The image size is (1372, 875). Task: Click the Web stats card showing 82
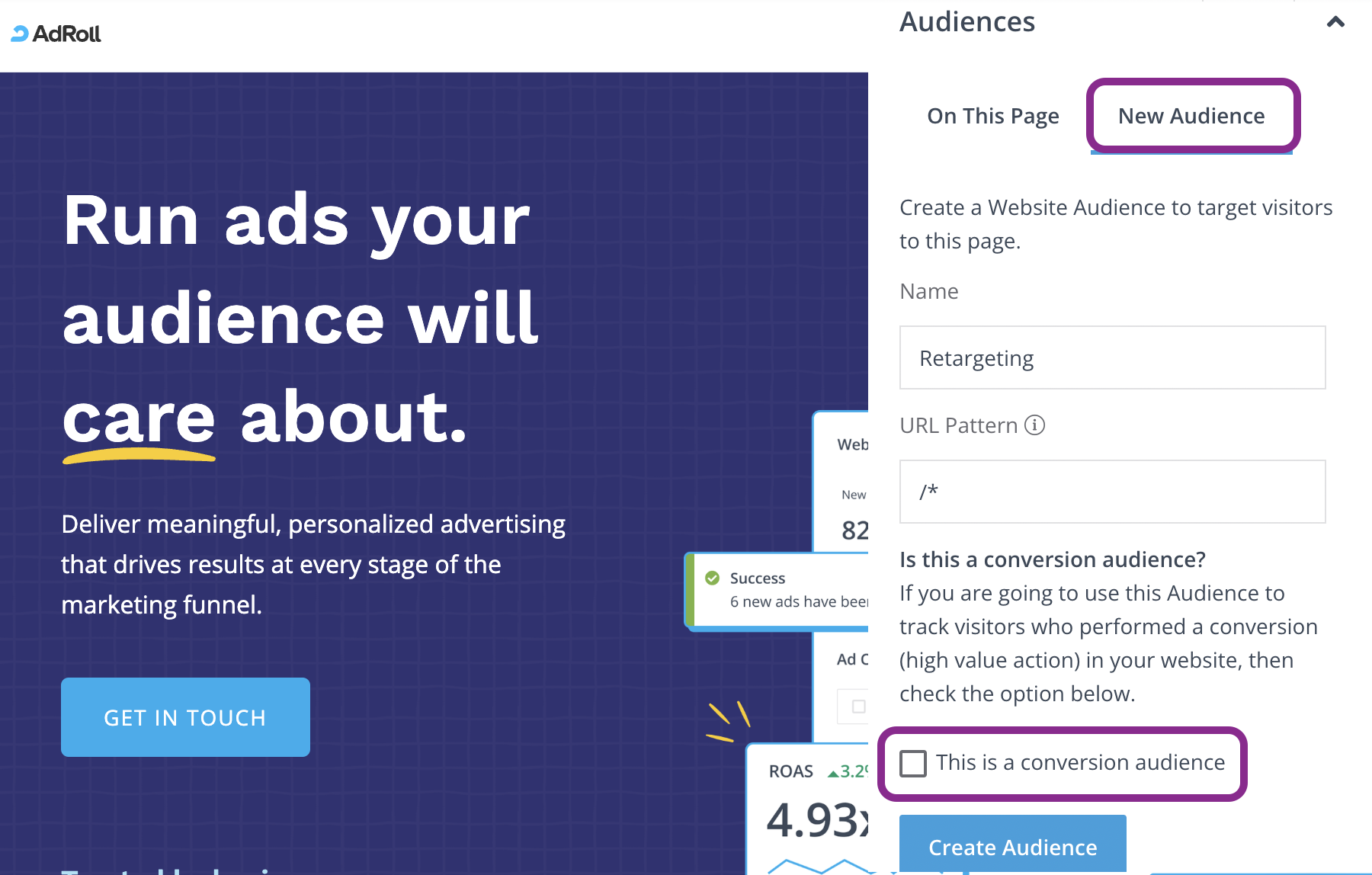[x=841, y=483]
